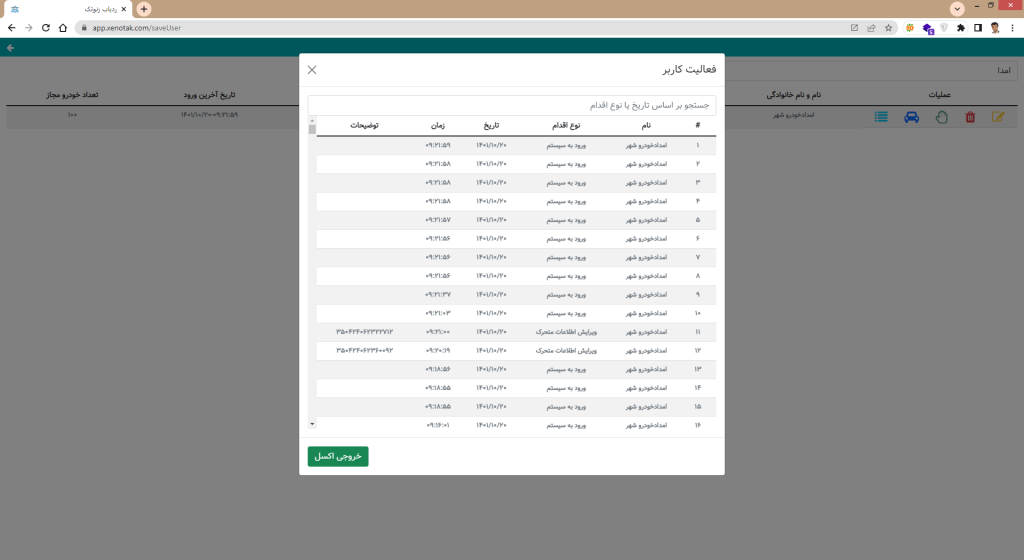1024x560 pixels.
Task: Open the Chrome three-dot menu
Action: (1012, 27)
